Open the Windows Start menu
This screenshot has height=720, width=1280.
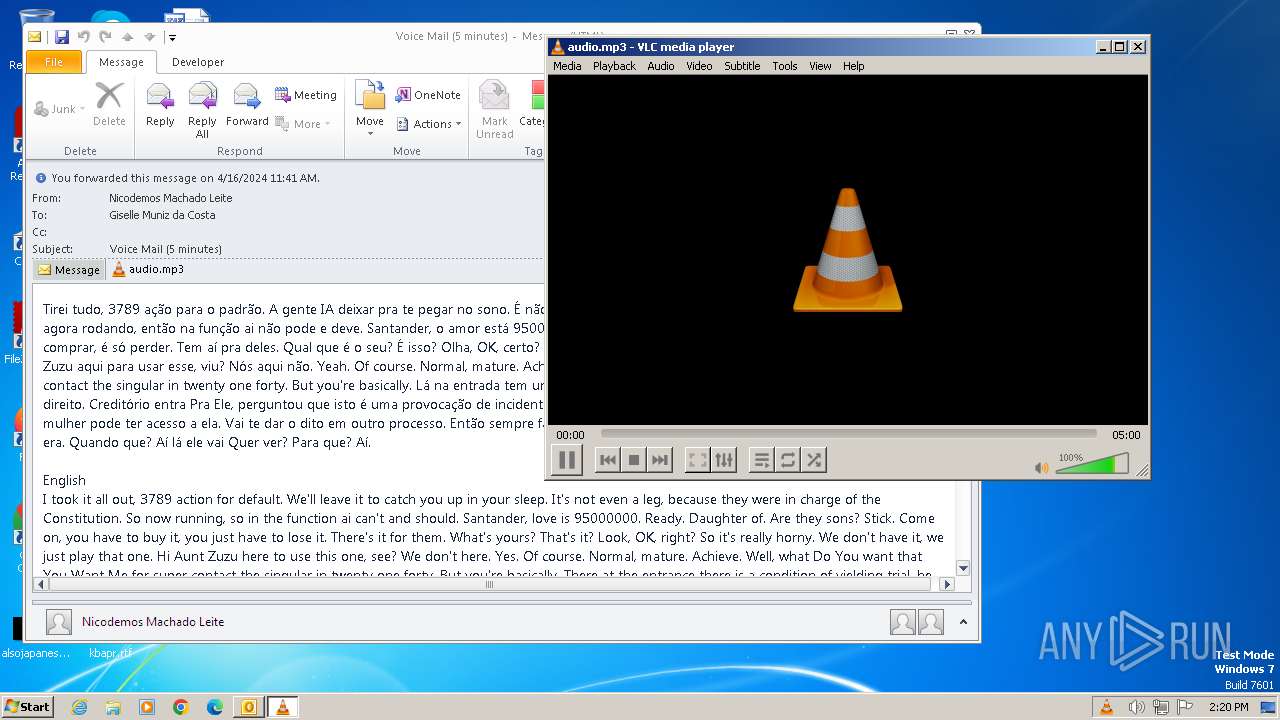[x=27, y=706]
